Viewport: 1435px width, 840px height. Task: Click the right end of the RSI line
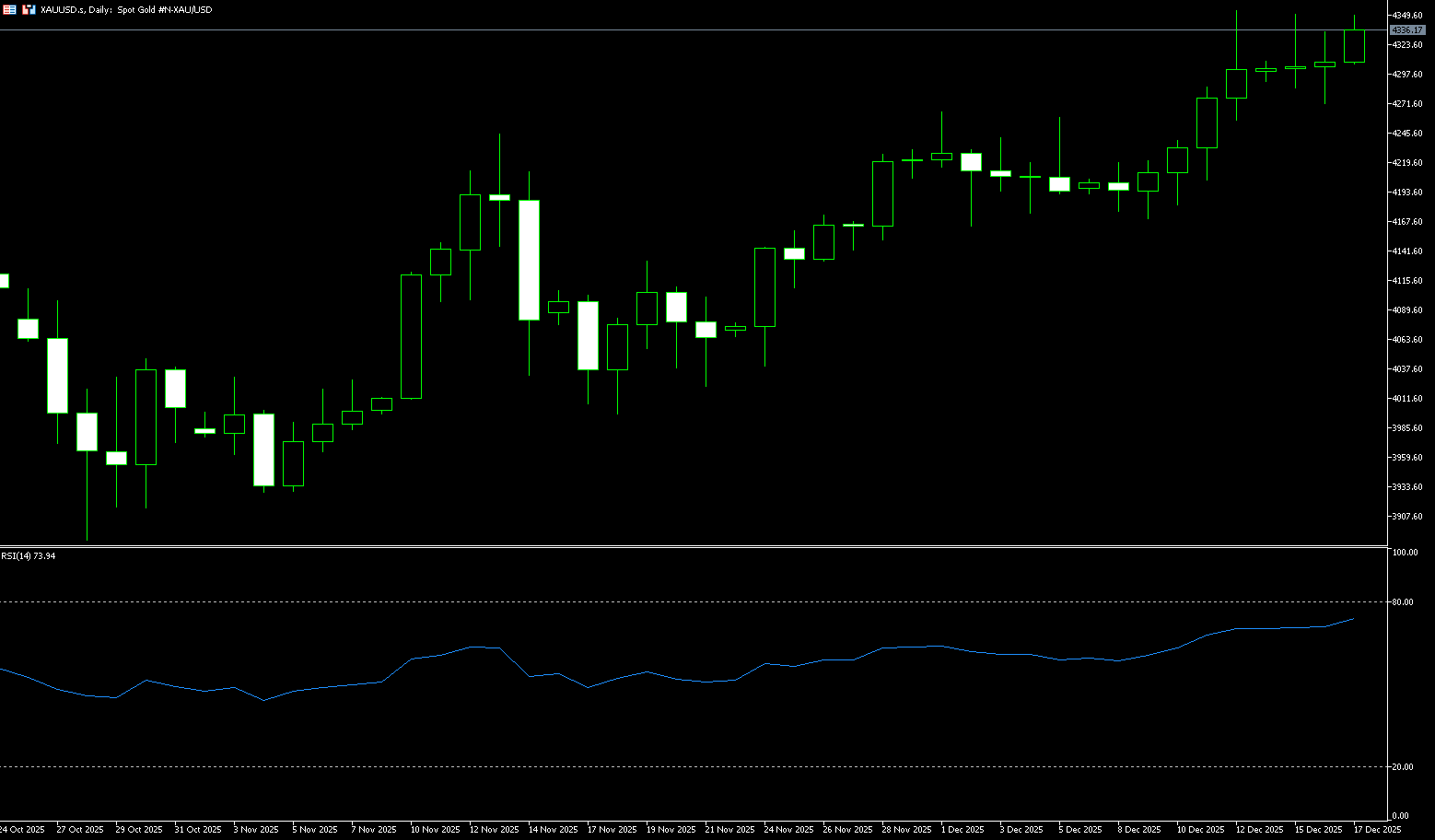1353,619
